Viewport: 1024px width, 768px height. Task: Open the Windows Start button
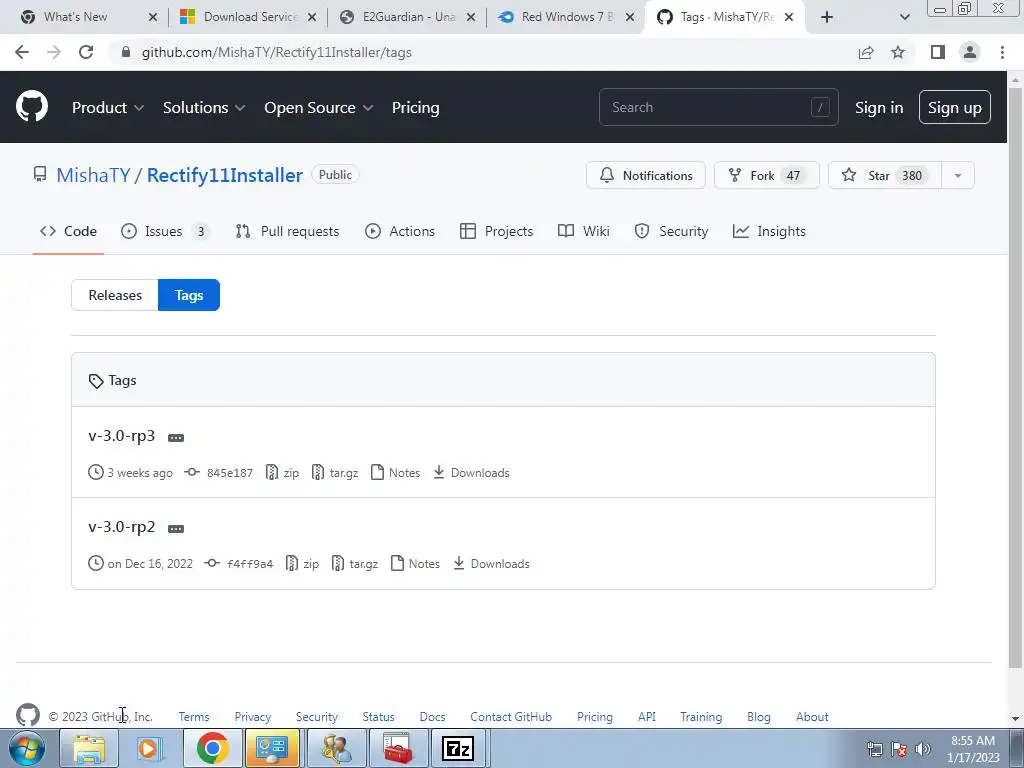27,748
